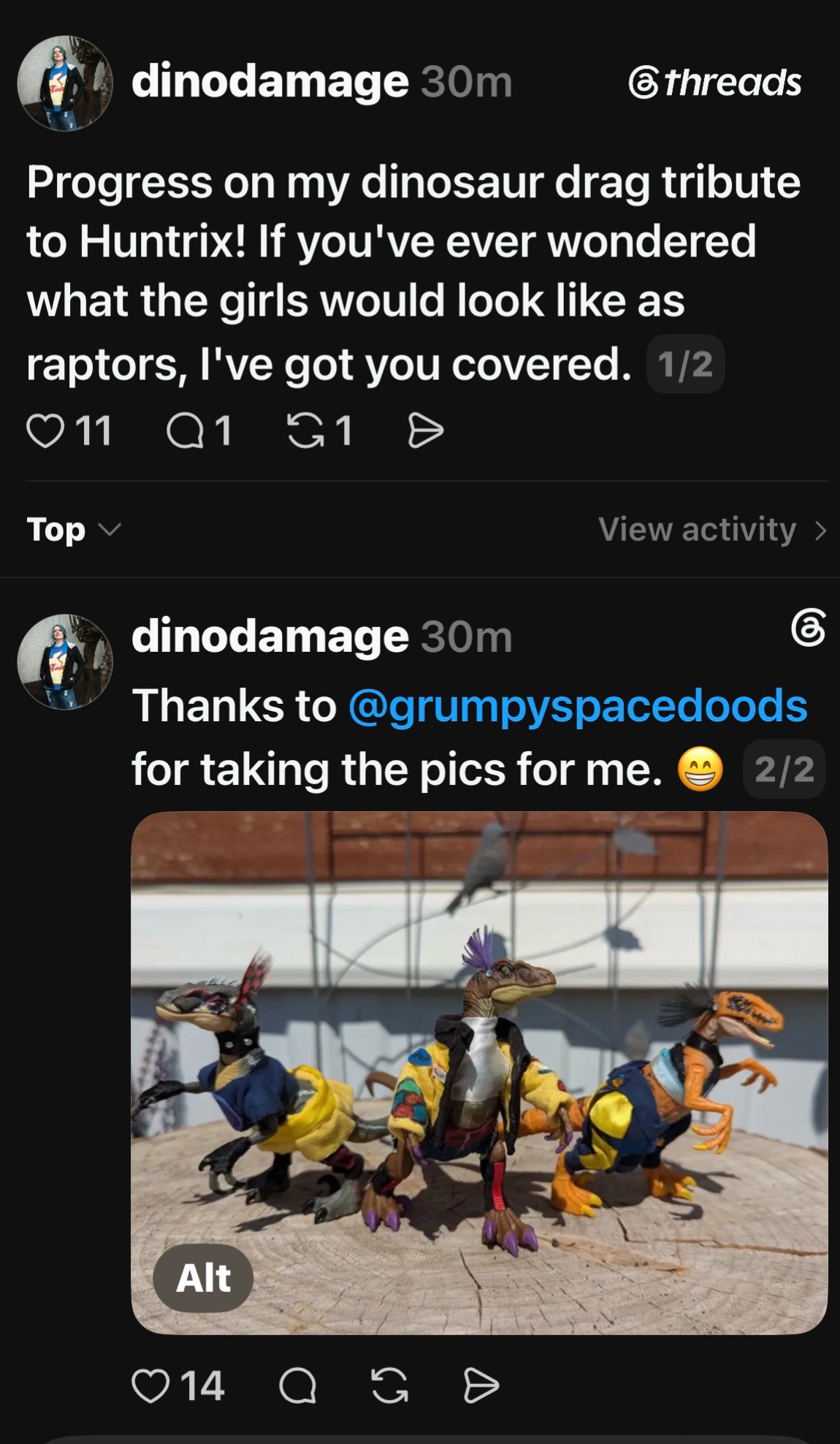The width and height of the screenshot is (840, 1444).
Task: Open the Top sort dropdown
Action: [x=73, y=529]
